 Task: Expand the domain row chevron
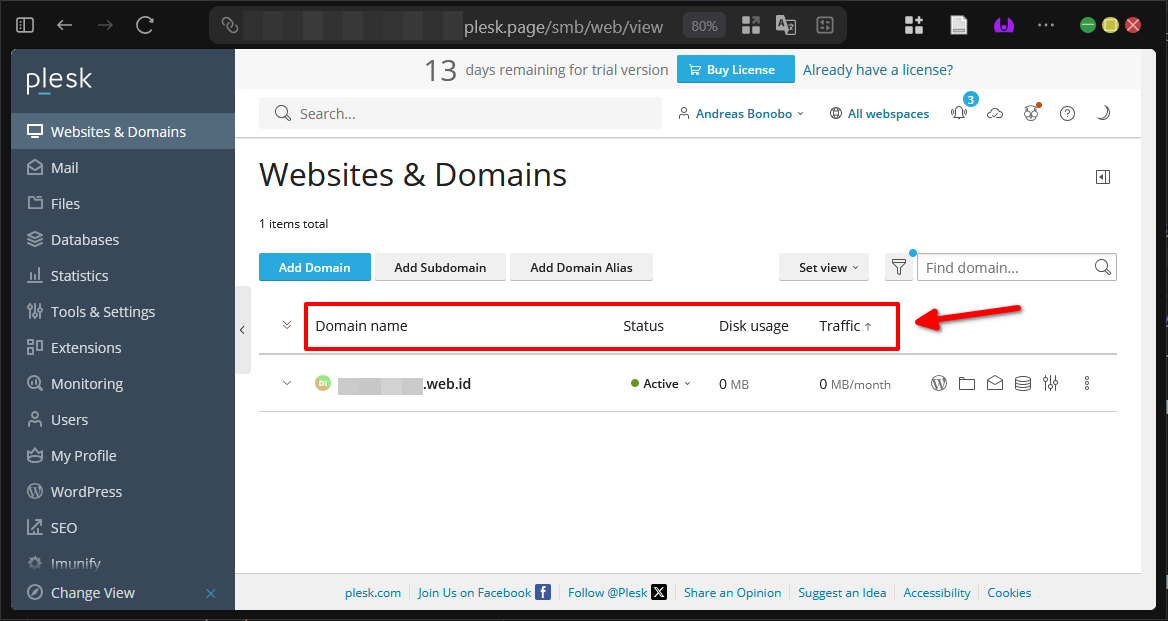click(287, 383)
